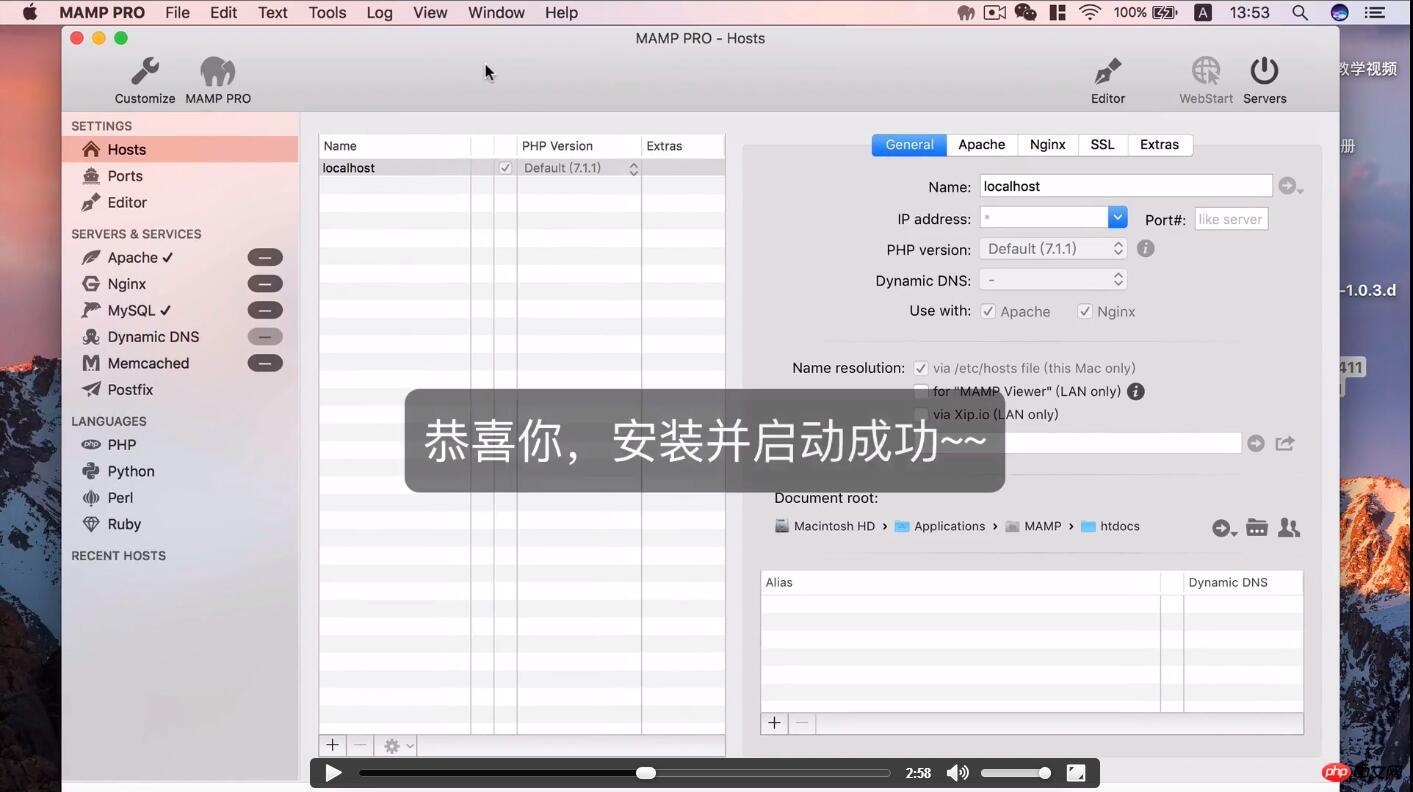The image size is (1413, 792).
Task: Switch to the Nginx tab
Action: (1048, 145)
